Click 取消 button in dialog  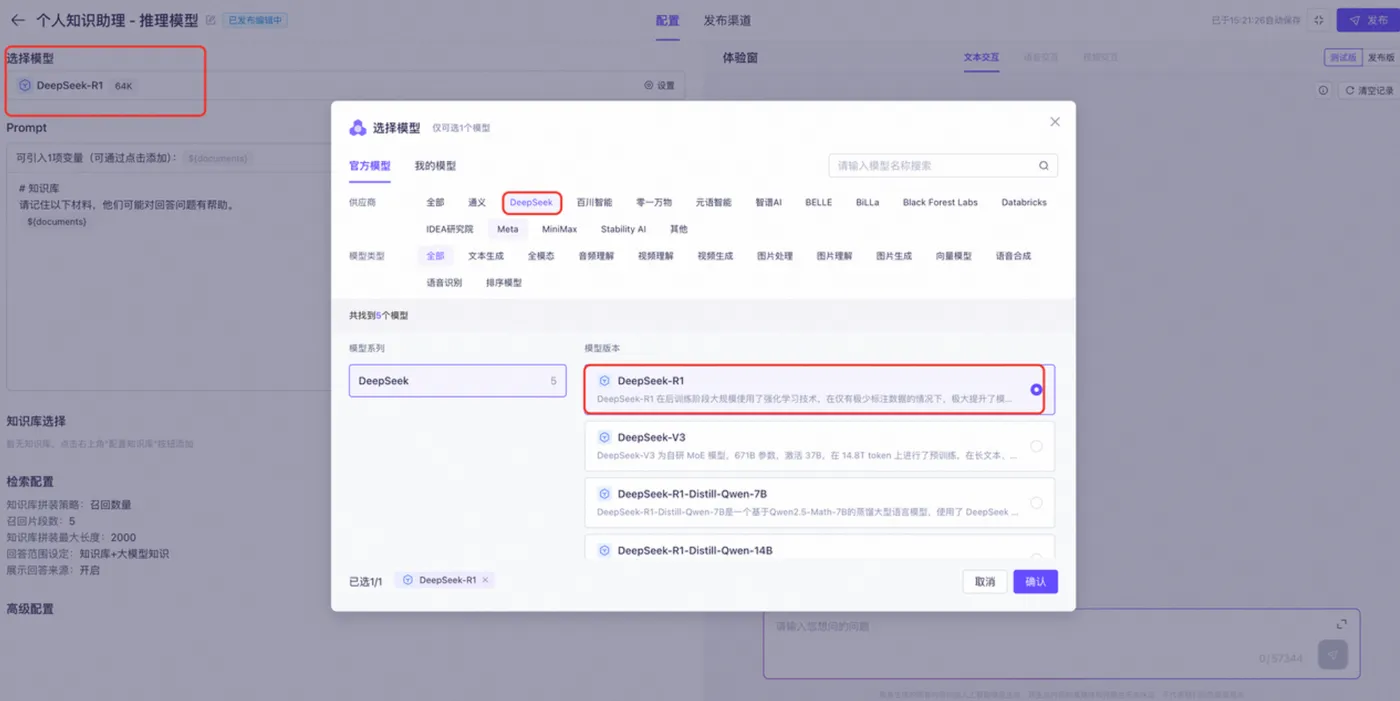pyautogui.click(x=985, y=581)
